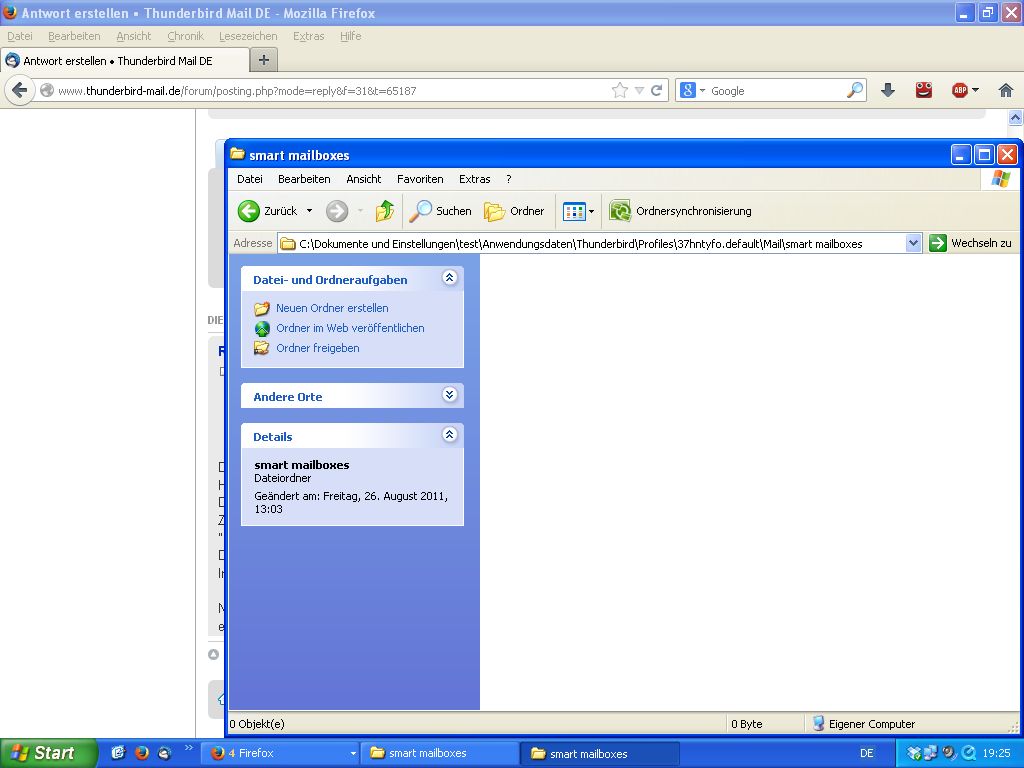Click the Explorer address path field
The width and height of the screenshot is (1024, 768).
[592, 244]
